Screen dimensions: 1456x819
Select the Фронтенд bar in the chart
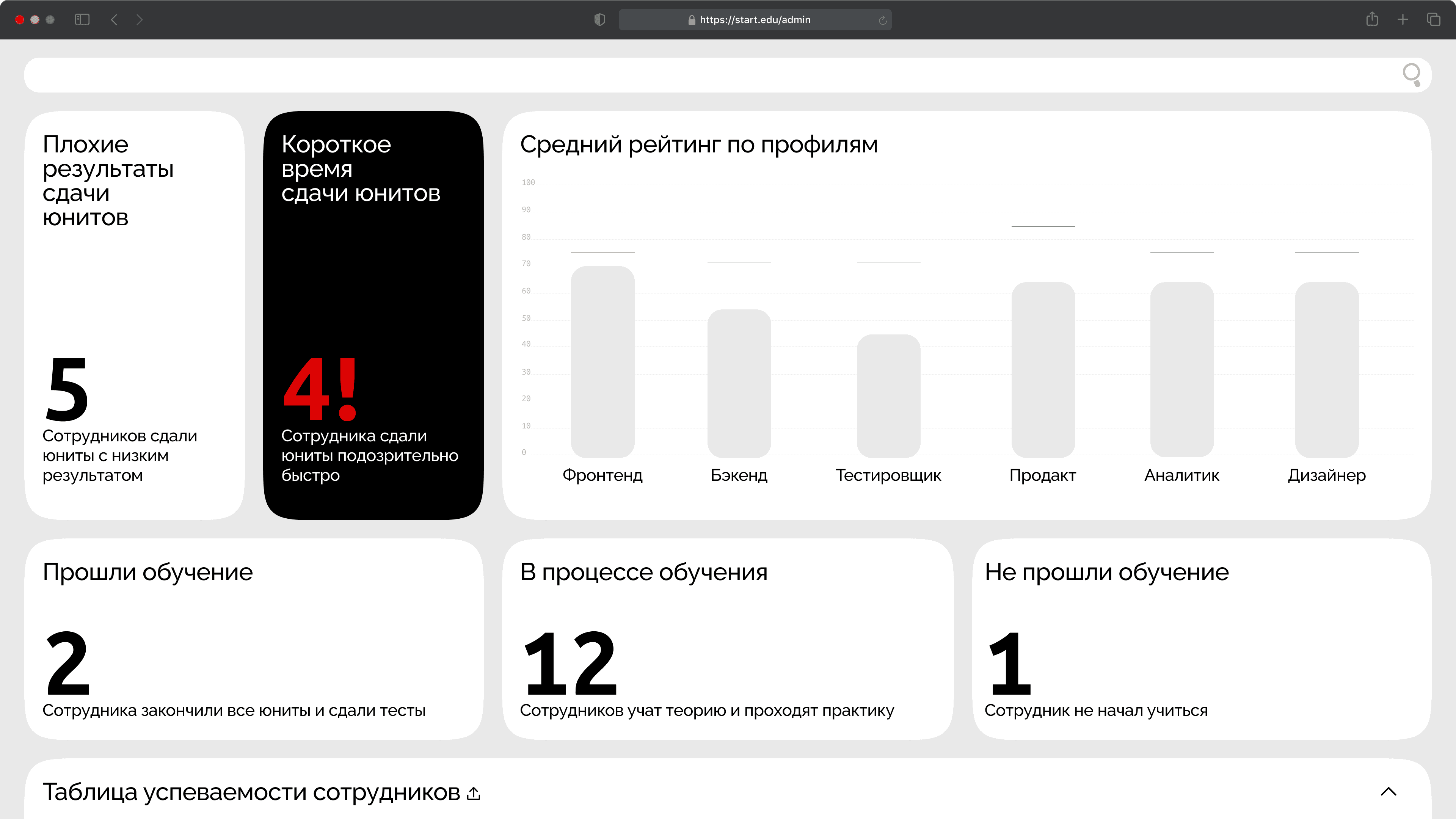coord(602,362)
